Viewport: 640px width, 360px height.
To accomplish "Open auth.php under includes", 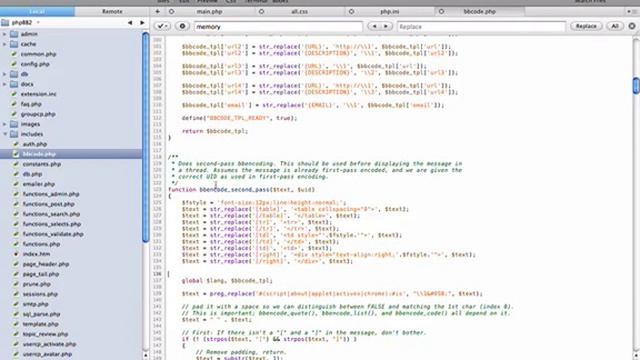I will coord(35,144).
